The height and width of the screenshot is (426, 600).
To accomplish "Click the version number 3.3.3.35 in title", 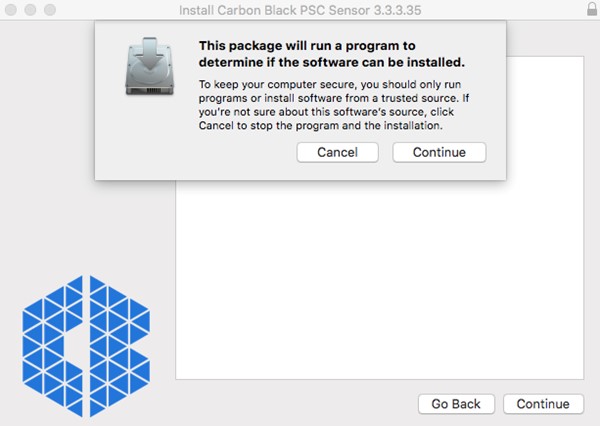I will point(396,10).
